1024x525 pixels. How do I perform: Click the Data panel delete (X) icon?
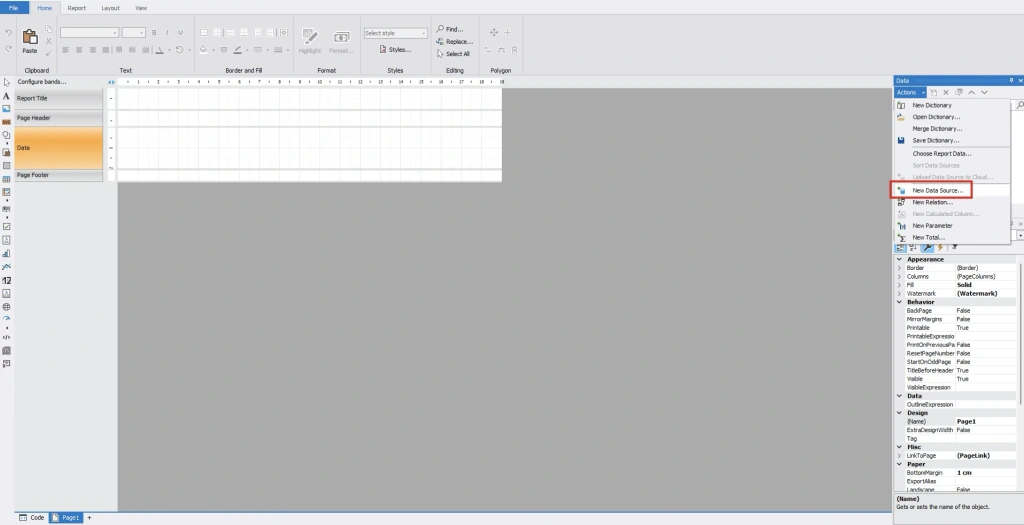(x=946, y=93)
